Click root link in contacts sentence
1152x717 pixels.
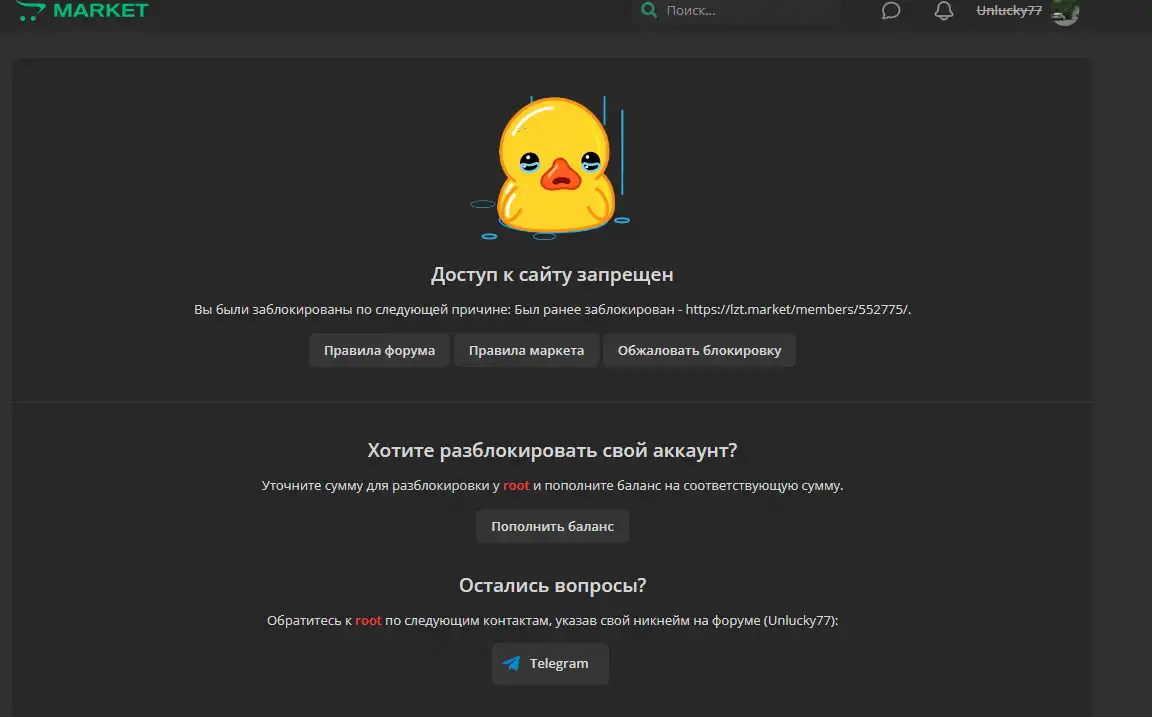[368, 621]
